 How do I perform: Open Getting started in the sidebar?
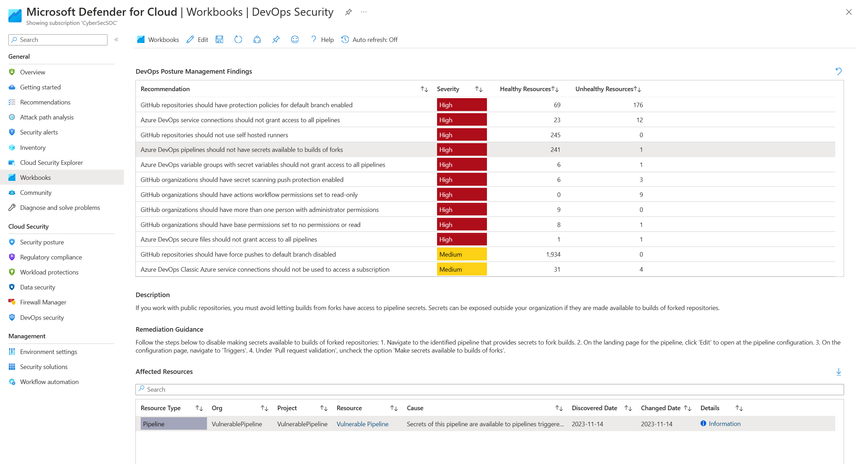[x=40, y=87]
